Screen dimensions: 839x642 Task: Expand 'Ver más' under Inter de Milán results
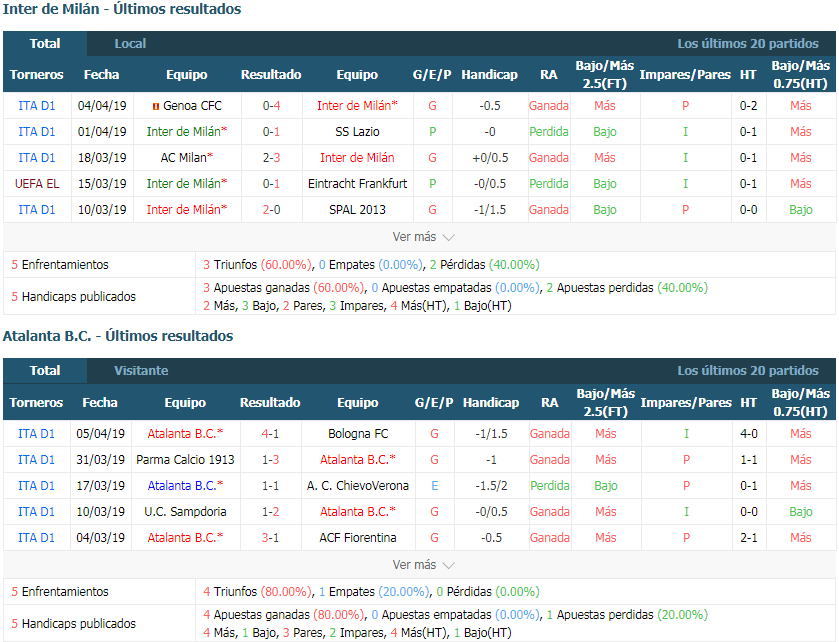click(423, 236)
